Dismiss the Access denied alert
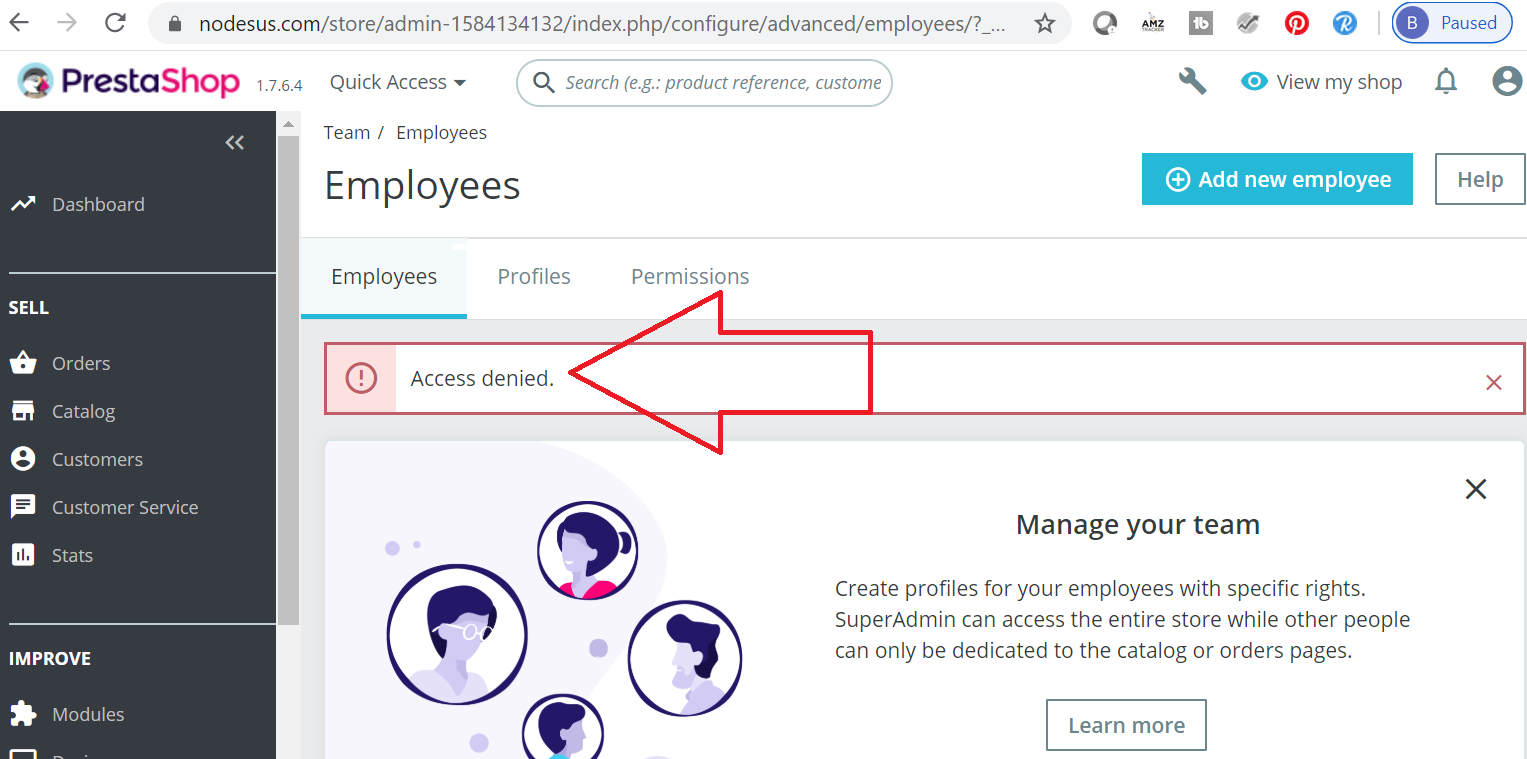 point(1493,382)
